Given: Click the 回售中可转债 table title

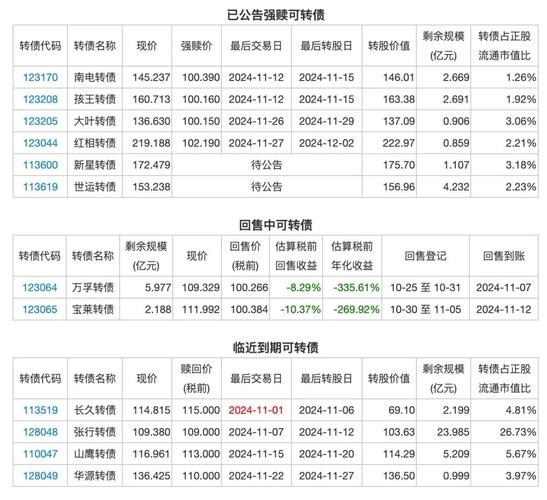Looking at the screenshot, I should click(276, 225).
